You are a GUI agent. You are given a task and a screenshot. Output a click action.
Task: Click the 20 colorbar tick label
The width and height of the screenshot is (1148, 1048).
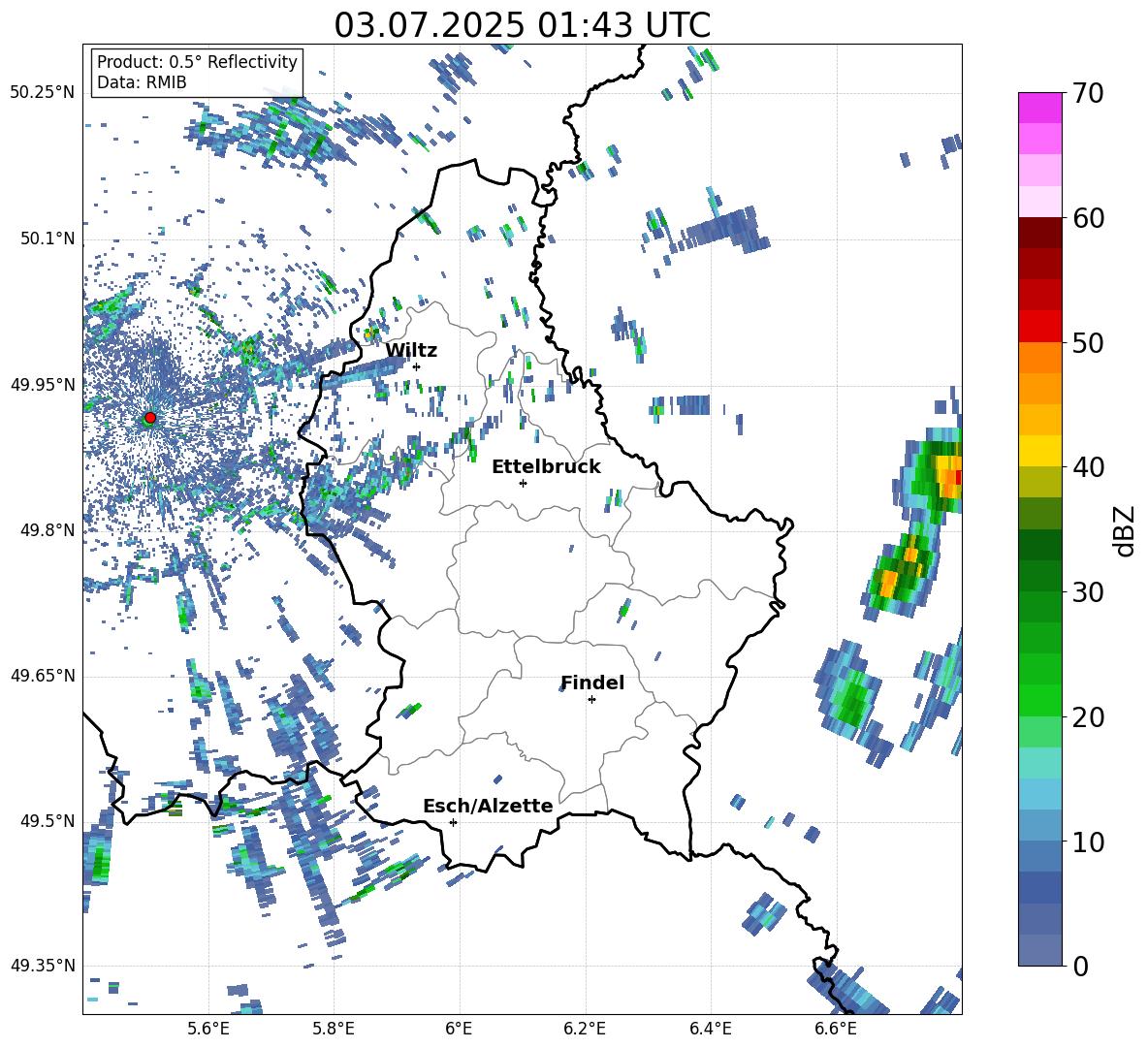pyautogui.click(x=1087, y=716)
